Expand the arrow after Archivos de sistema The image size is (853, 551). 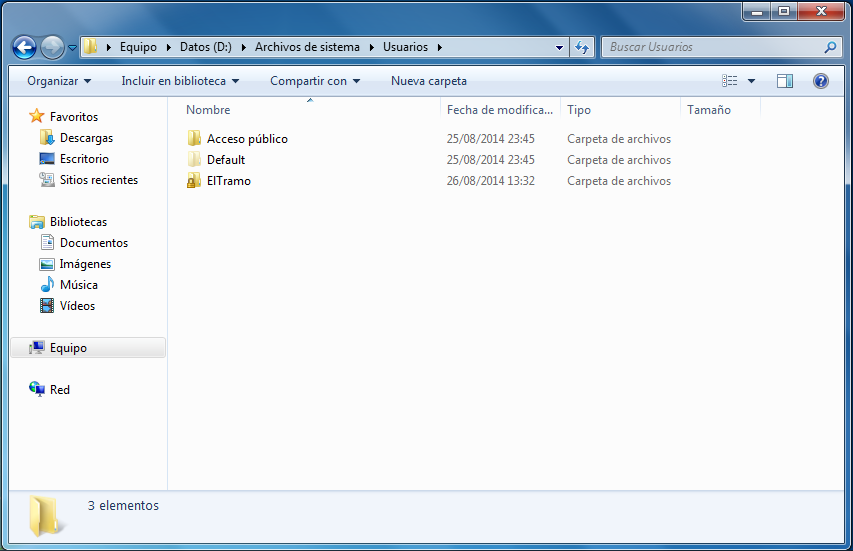click(x=372, y=47)
